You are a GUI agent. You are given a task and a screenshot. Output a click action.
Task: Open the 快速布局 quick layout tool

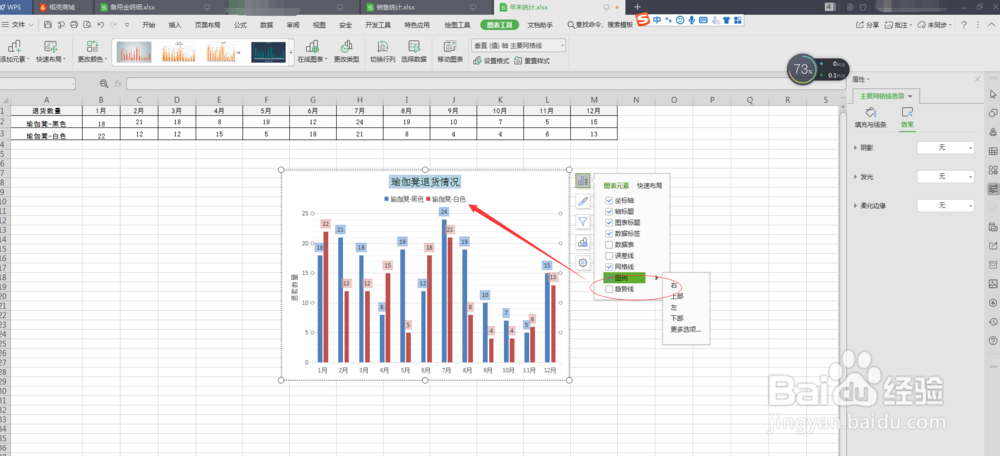(50, 52)
